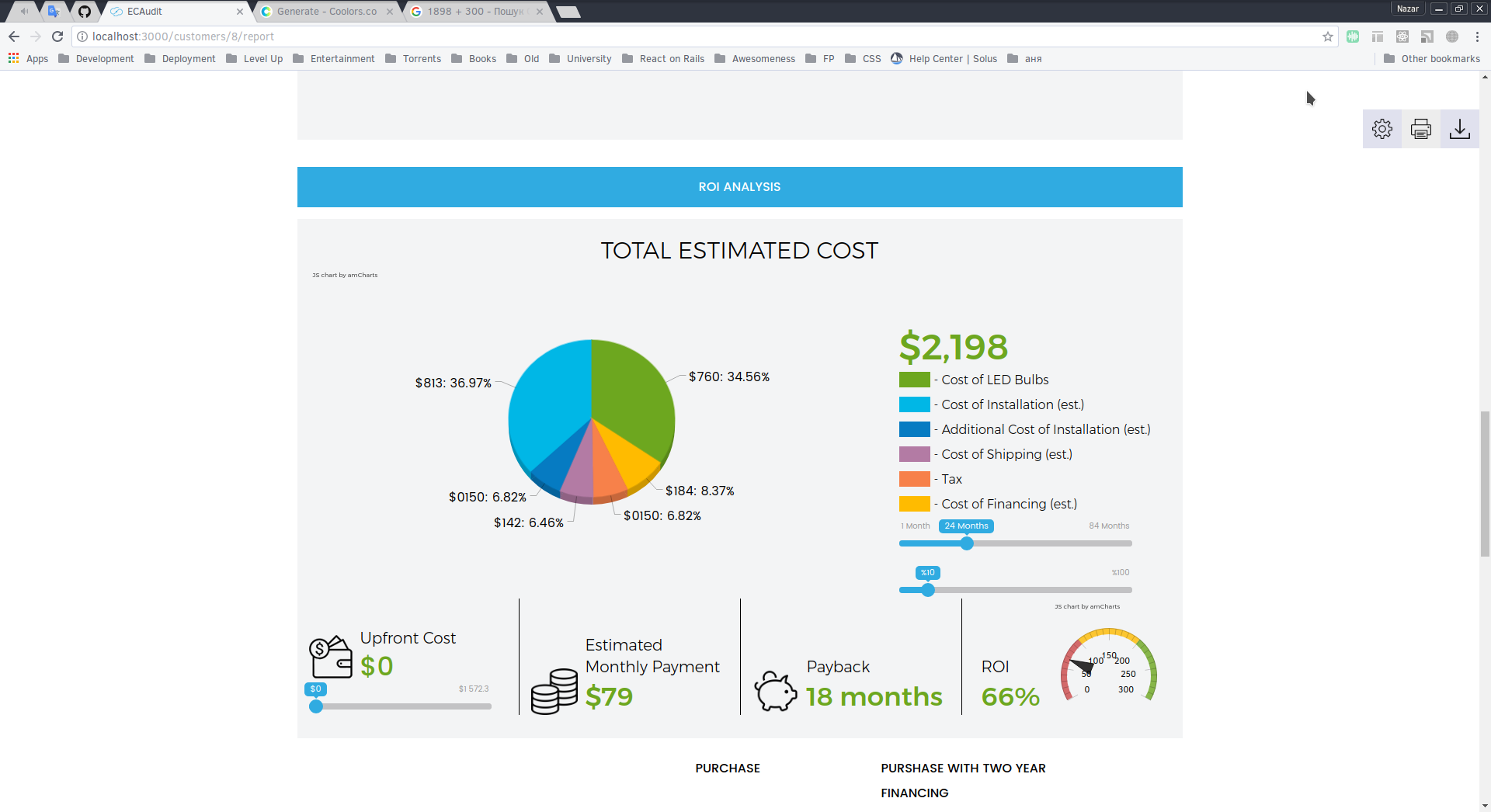Click the wallet Upfront Cost icon
Image resolution: width=1491 pixels, height=812 pixels.
[331, 657]
